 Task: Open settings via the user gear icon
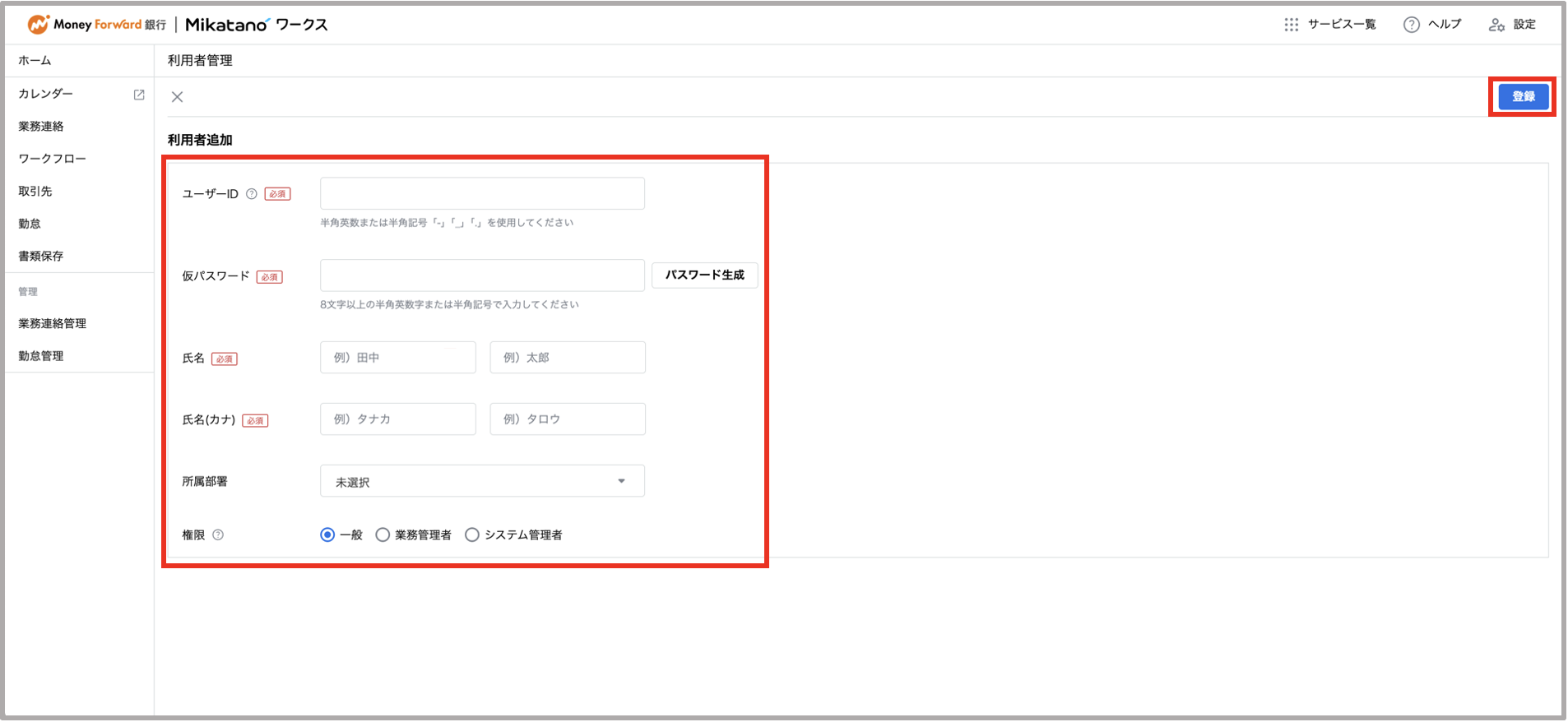(x=1496, y=25)
